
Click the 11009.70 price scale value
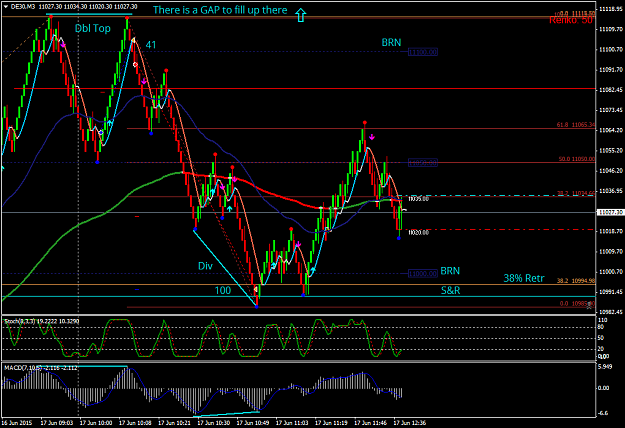tap(610, 252)
